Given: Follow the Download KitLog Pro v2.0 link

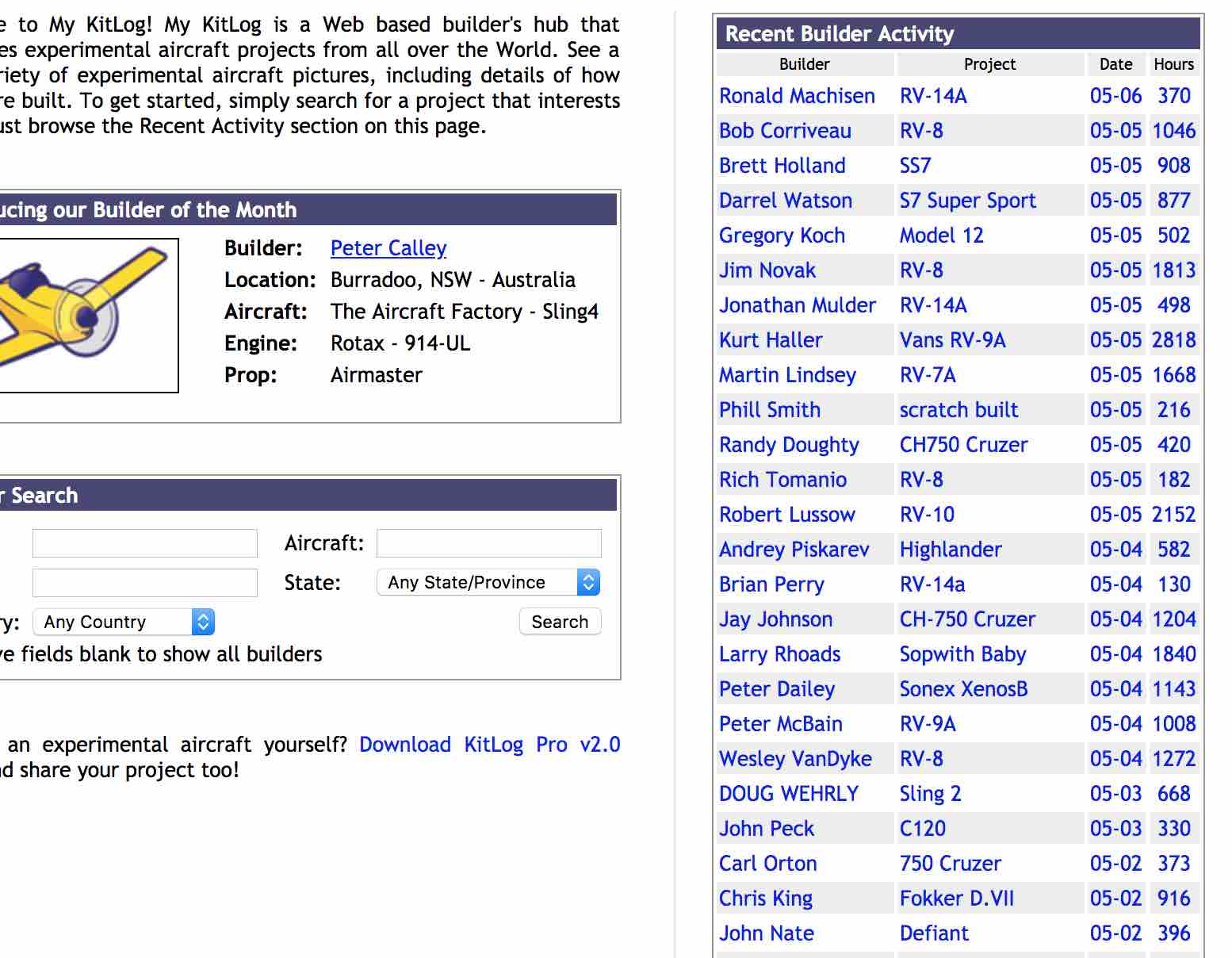Looking at the screenshot, I should 489,745.
